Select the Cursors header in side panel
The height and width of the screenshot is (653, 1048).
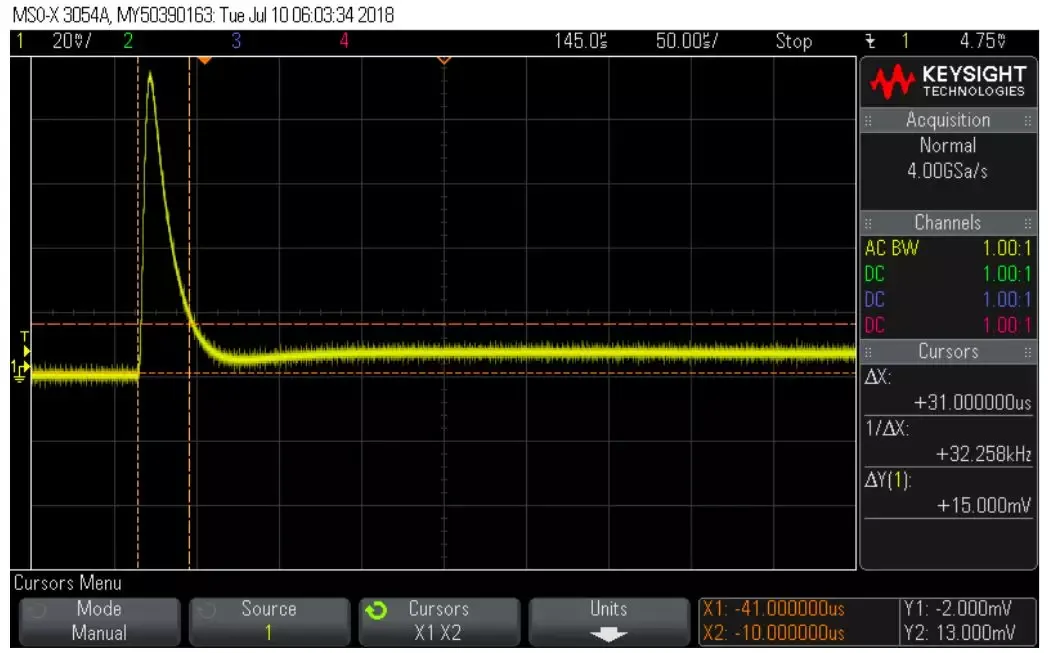pos(947,351)
